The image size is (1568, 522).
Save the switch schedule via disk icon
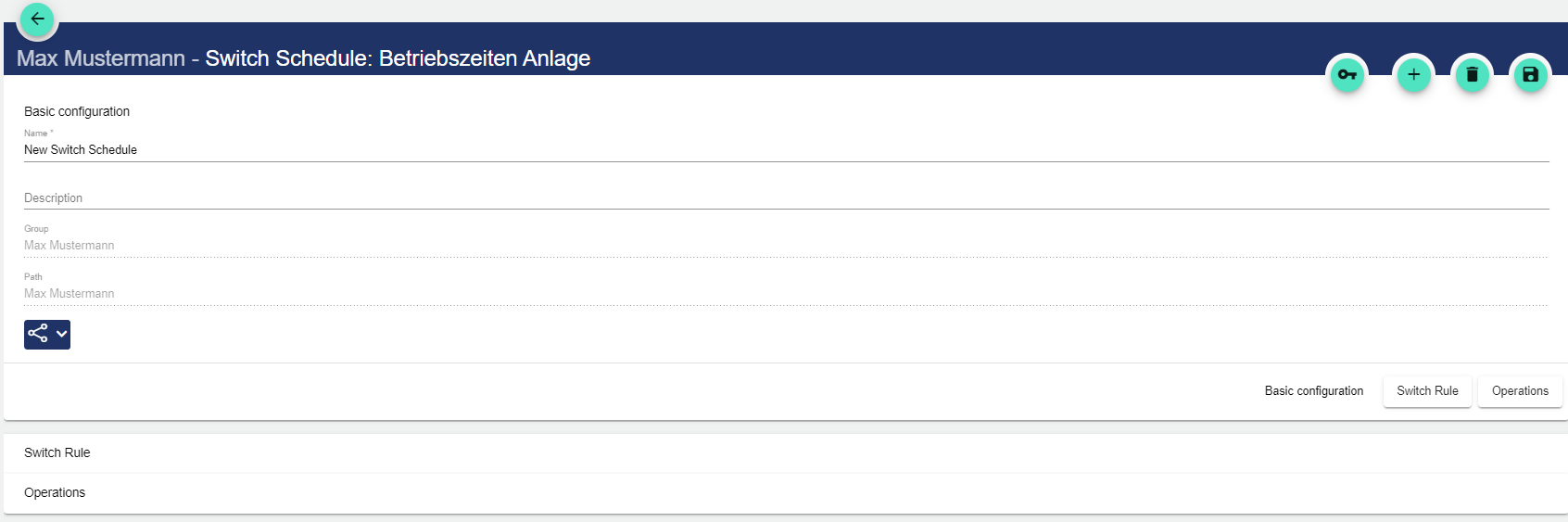click(x=1531, y=75)
